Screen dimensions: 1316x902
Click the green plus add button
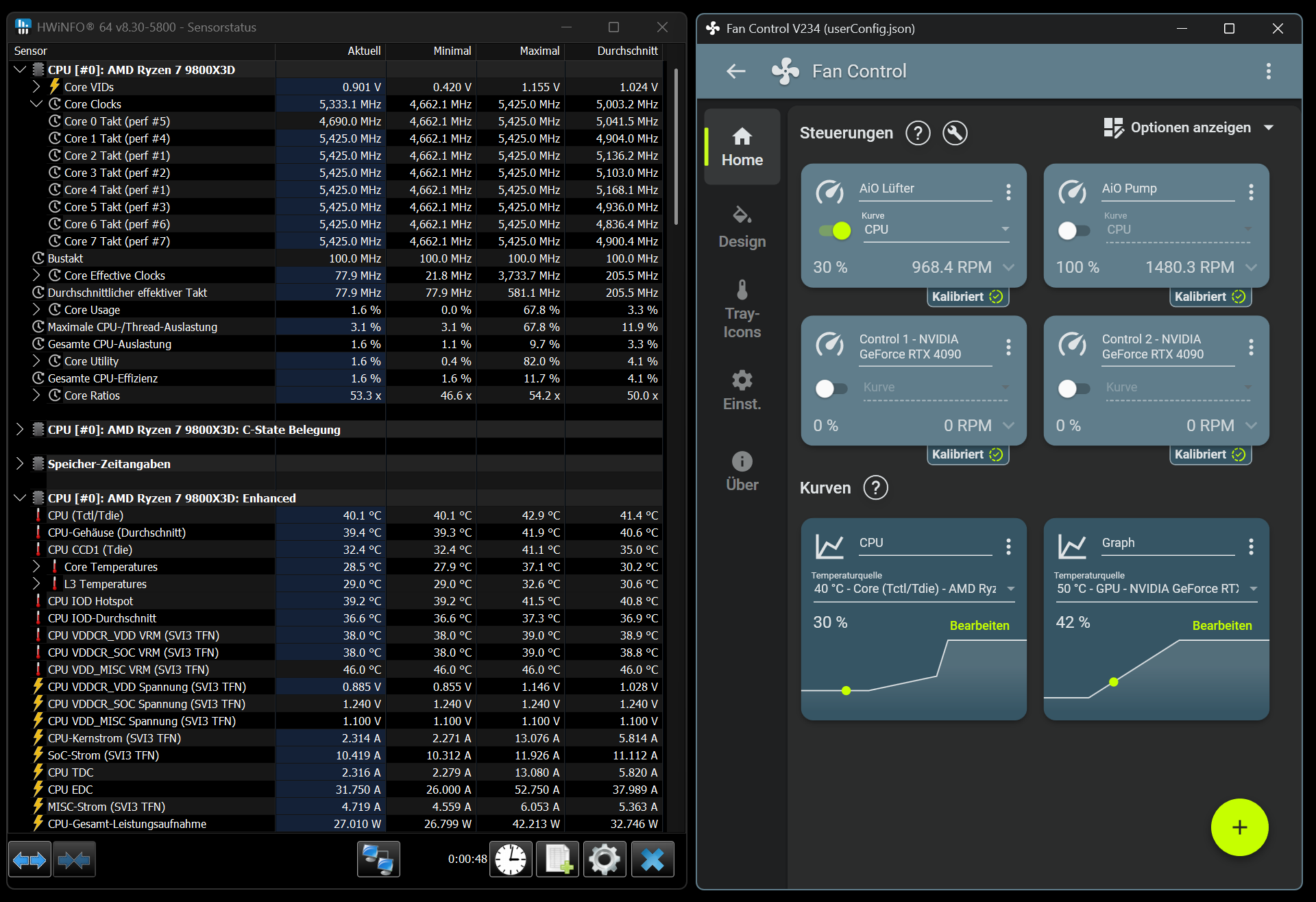1239,827
